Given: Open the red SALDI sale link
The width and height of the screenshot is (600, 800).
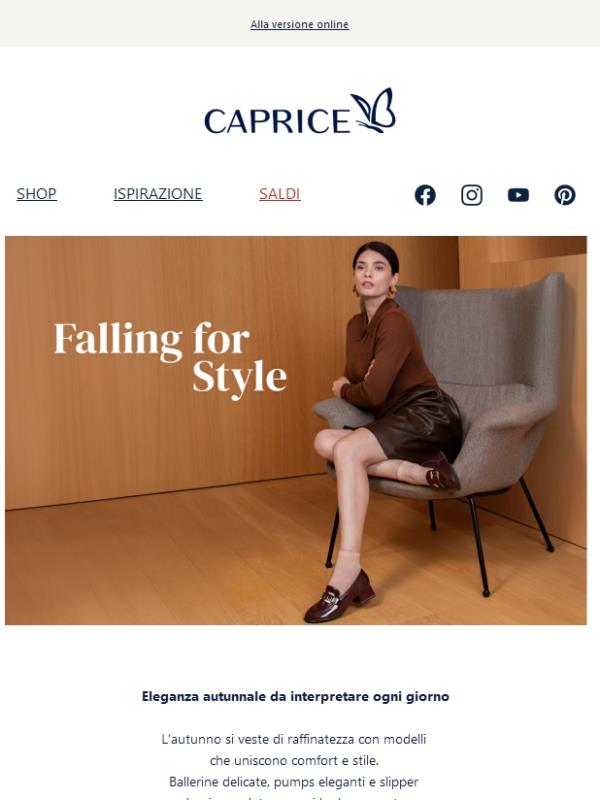Looking at the screenshot, I should coord(280,194).
